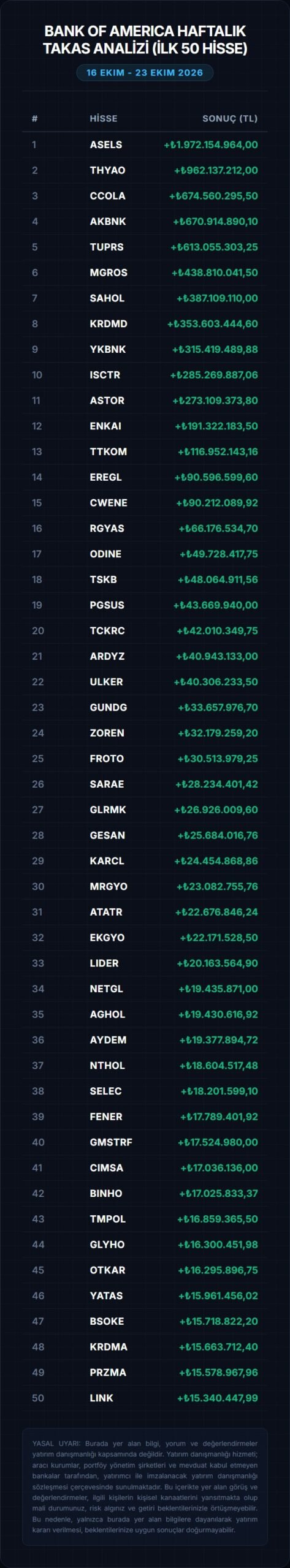The height and width of the screenshot is (1568, 290).
Task: Click the FENER ticker
Action: [106, 1117]
